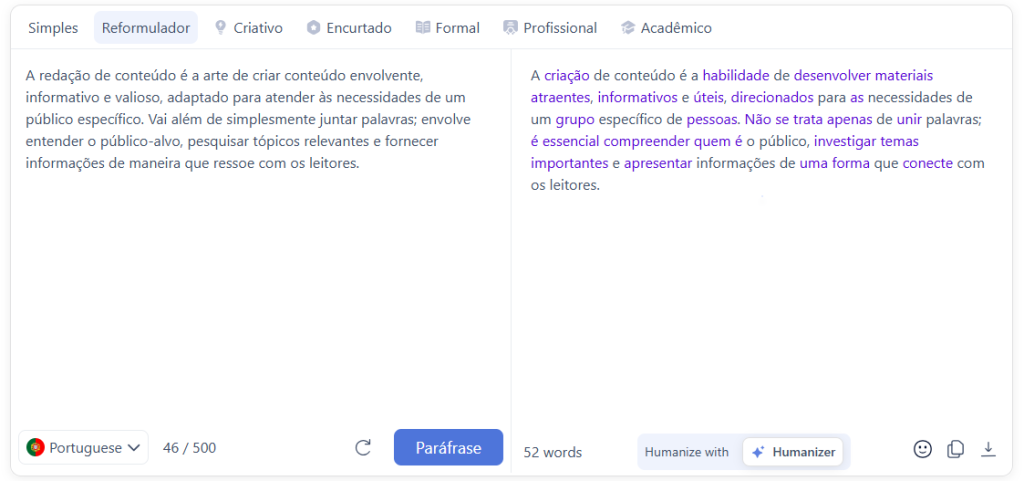Select the Reformulador tab

pyautogui.click(x=146, y=28)
